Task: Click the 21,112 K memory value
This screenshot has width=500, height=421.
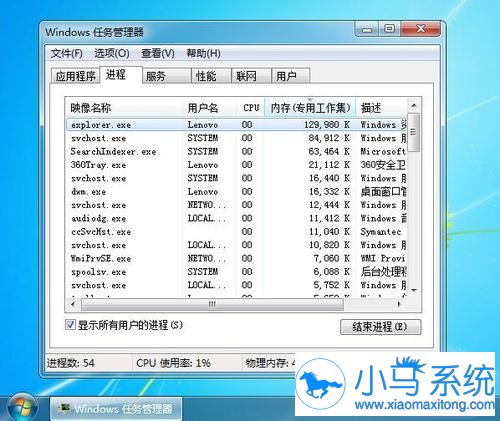Action: pyautogui.click(x=329, y=165)
